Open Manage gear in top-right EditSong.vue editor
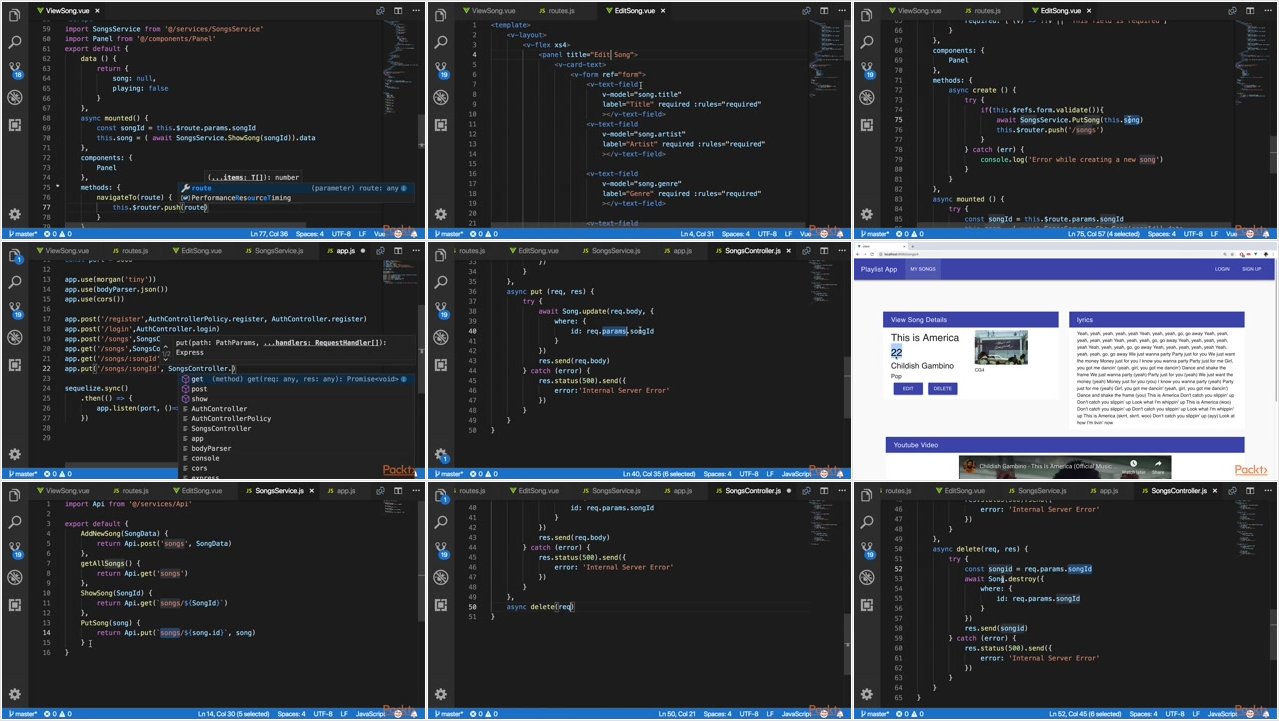 click(x=867, y=214)
